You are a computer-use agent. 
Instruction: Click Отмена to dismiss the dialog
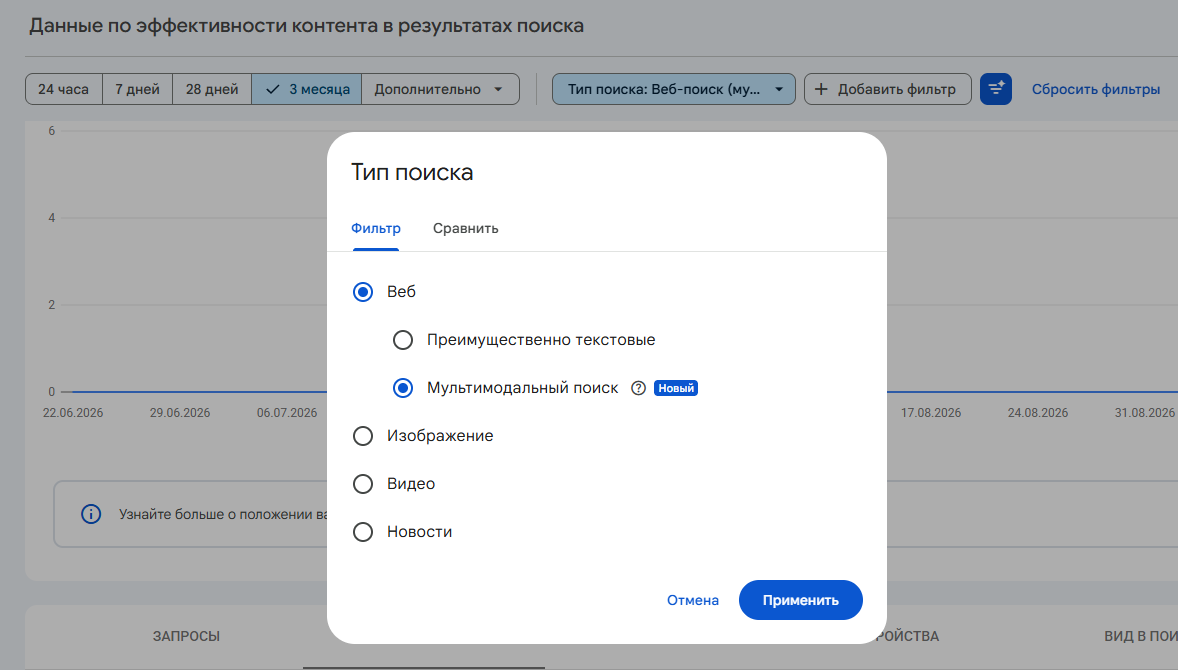(693, 600)
